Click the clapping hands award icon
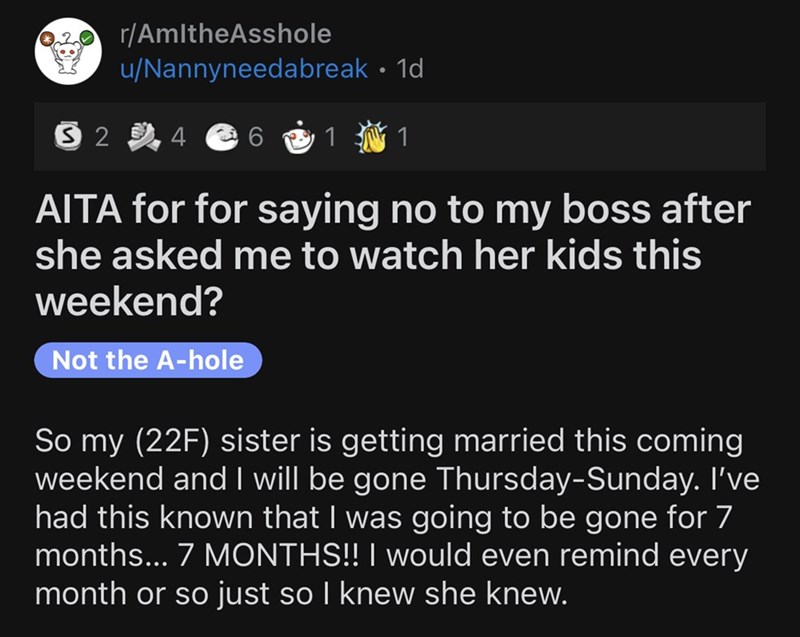 pyautogui.click(x=374, y=139)
